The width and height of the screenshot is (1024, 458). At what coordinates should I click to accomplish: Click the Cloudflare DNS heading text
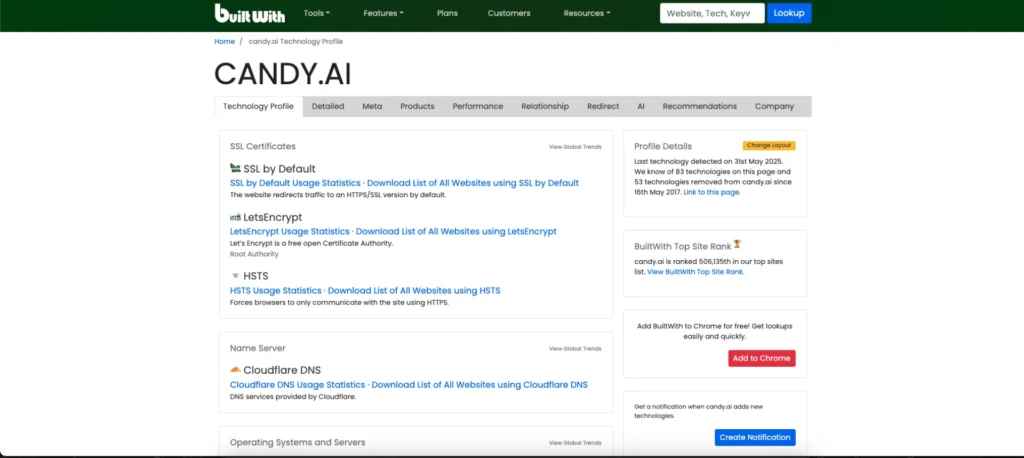point(282,370)
